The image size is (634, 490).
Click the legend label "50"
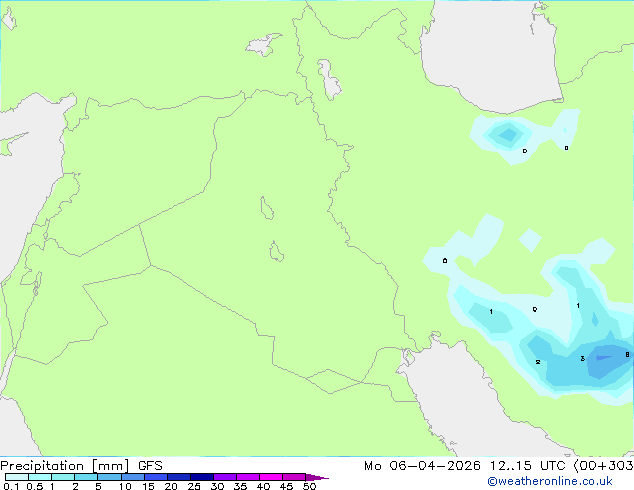pyautogui.click(x=309, y=486)
